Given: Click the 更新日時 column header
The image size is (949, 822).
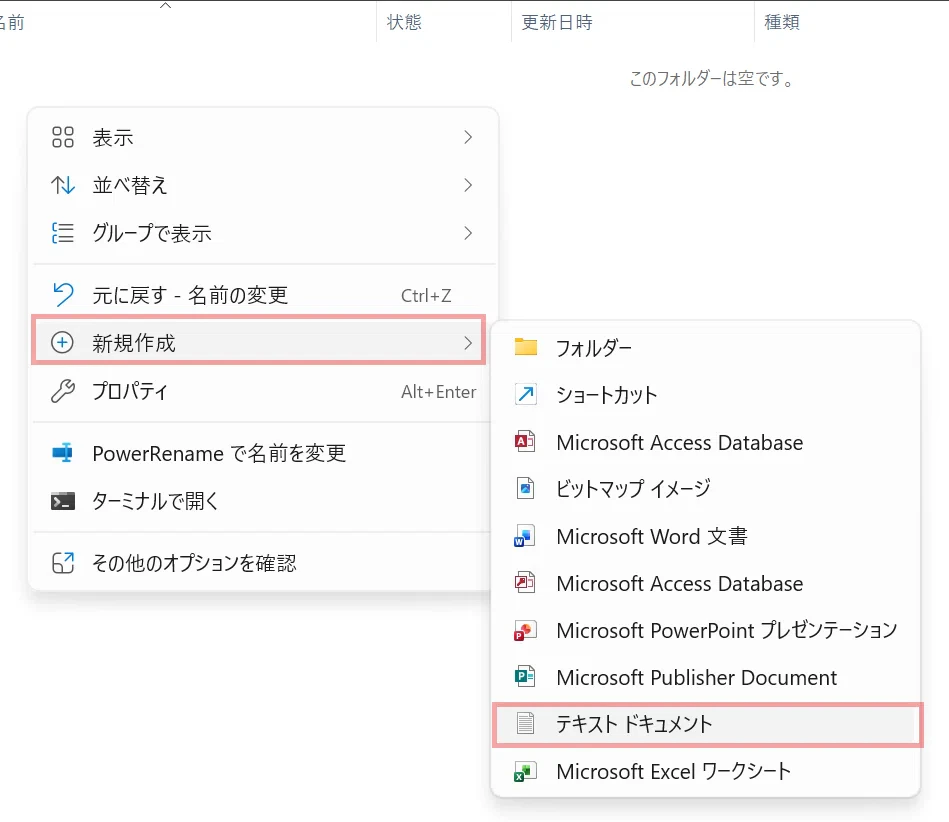Looking at the screenshot, I should point(557,22).
